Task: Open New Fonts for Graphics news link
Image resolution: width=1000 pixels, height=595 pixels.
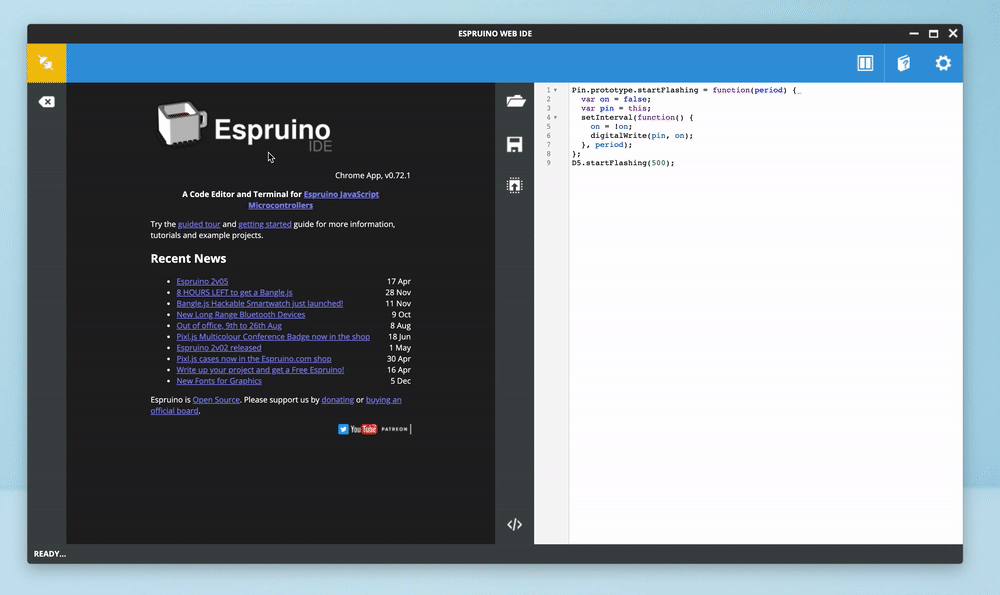Action: tap(219, 381)
